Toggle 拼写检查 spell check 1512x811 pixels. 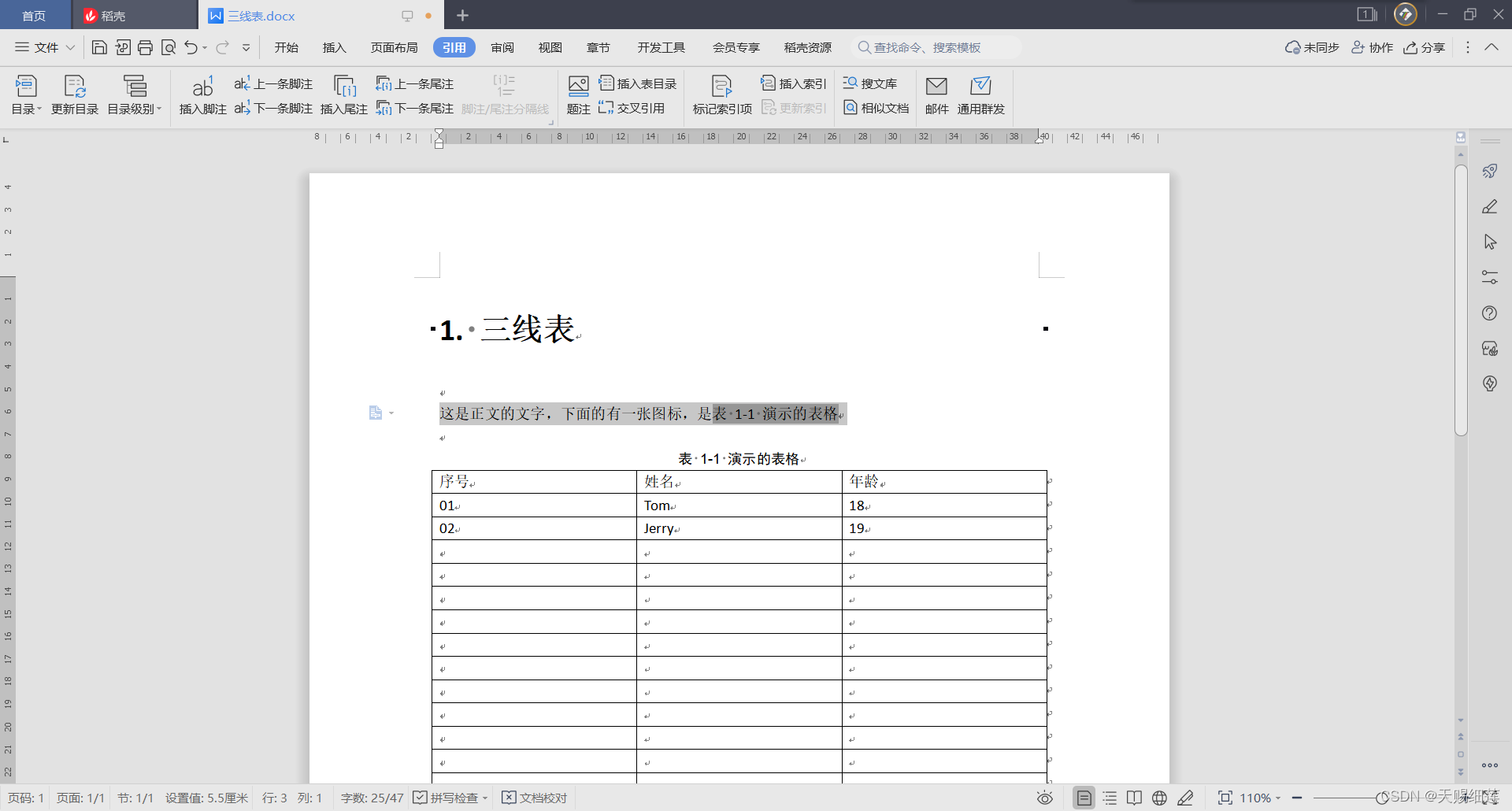click(x=445, y=798)
